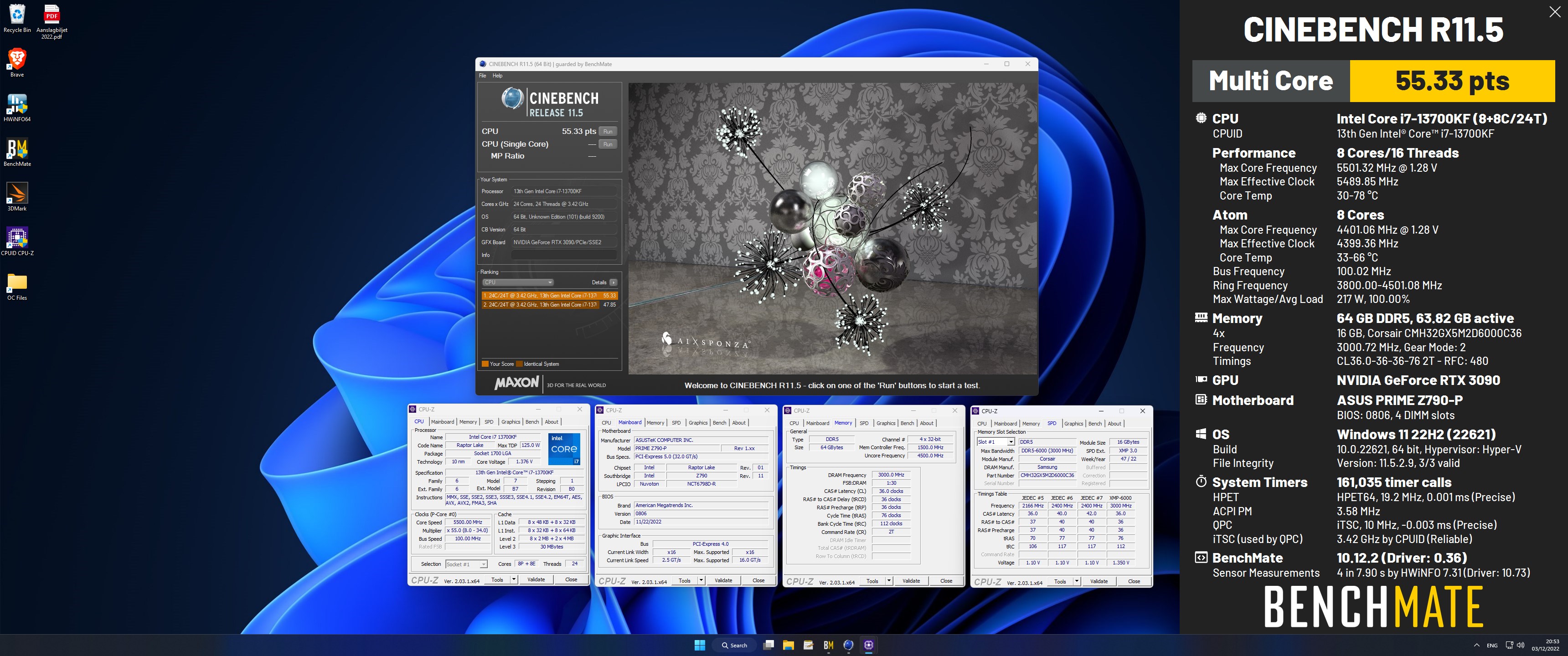Open the volume control in system tray
1568x656 pixels.
pyautogui.click(x=1521, y=645)
